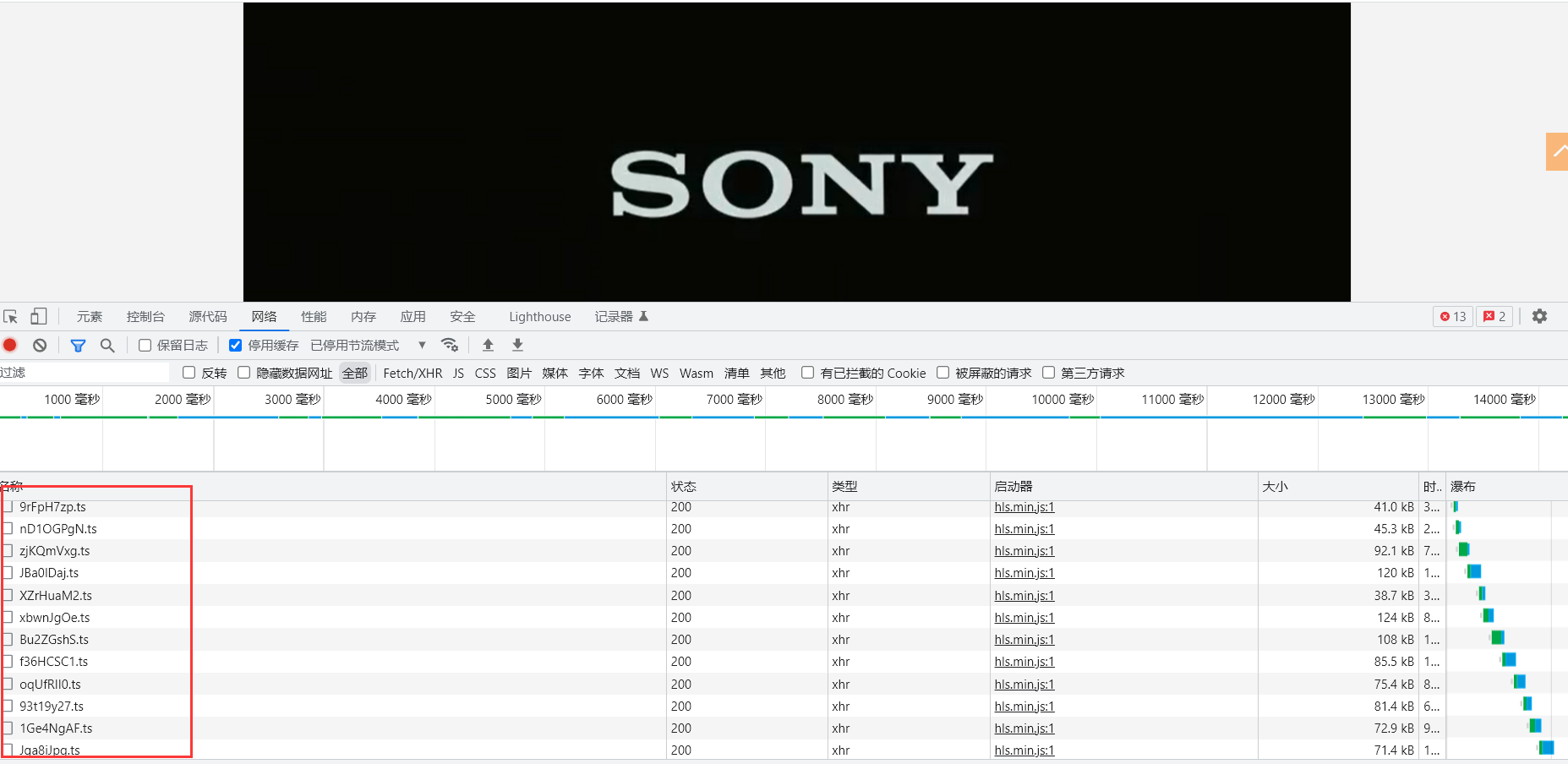The image size is (1568, 764).
Task: Select request zjKQmVxg.ts
Action: pyautogui.click(x=54, y=551)
